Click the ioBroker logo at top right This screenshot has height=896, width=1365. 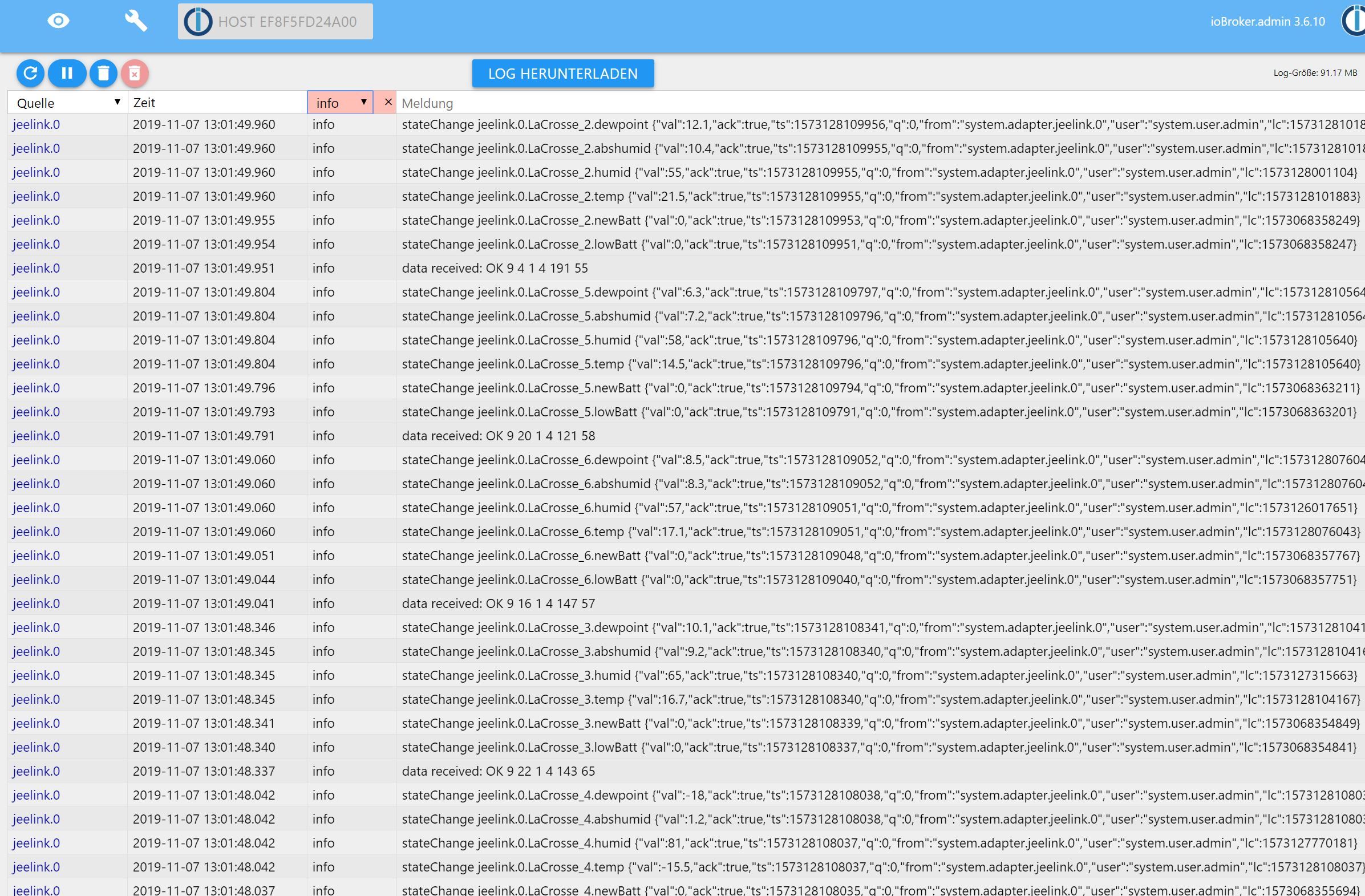1354,21
